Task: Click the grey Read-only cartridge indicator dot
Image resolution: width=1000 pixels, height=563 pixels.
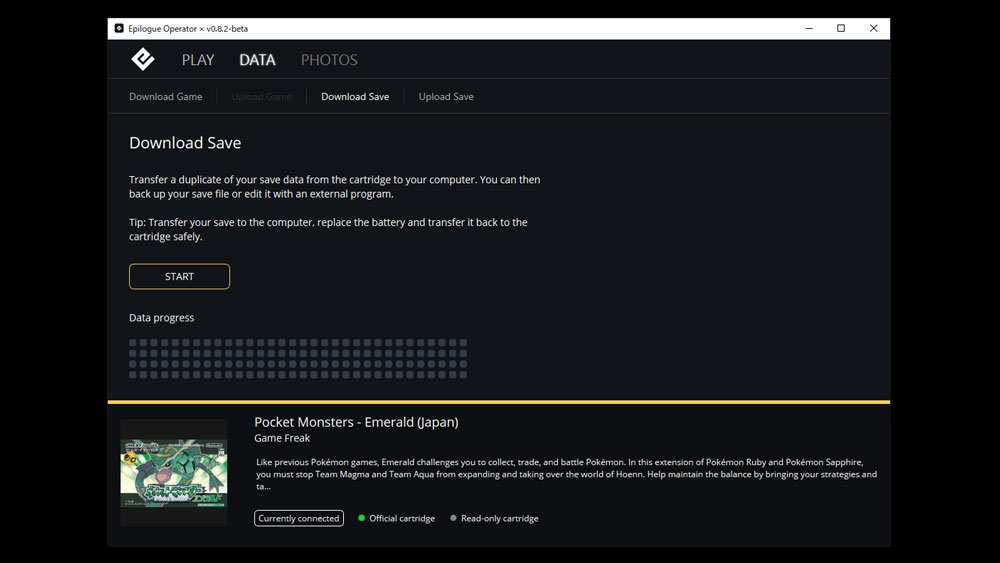Action: 453,518
